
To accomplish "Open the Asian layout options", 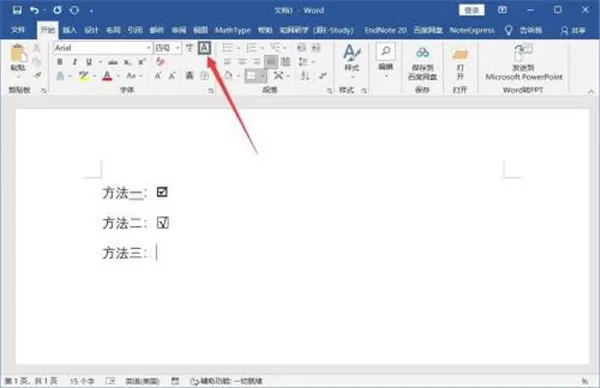I will coord(279,75).
